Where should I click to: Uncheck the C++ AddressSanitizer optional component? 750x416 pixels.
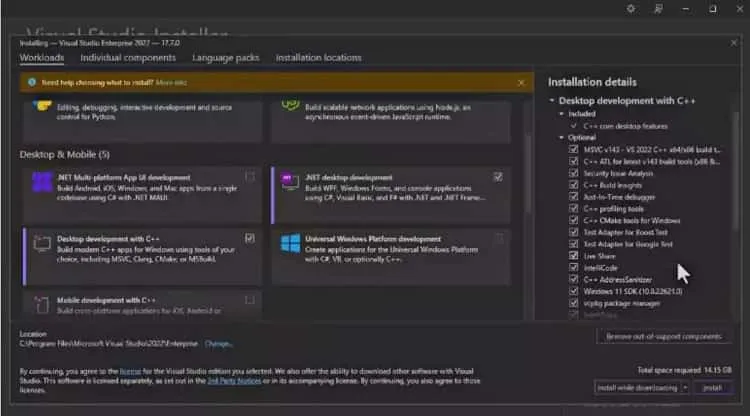click(x=574, y=279)
